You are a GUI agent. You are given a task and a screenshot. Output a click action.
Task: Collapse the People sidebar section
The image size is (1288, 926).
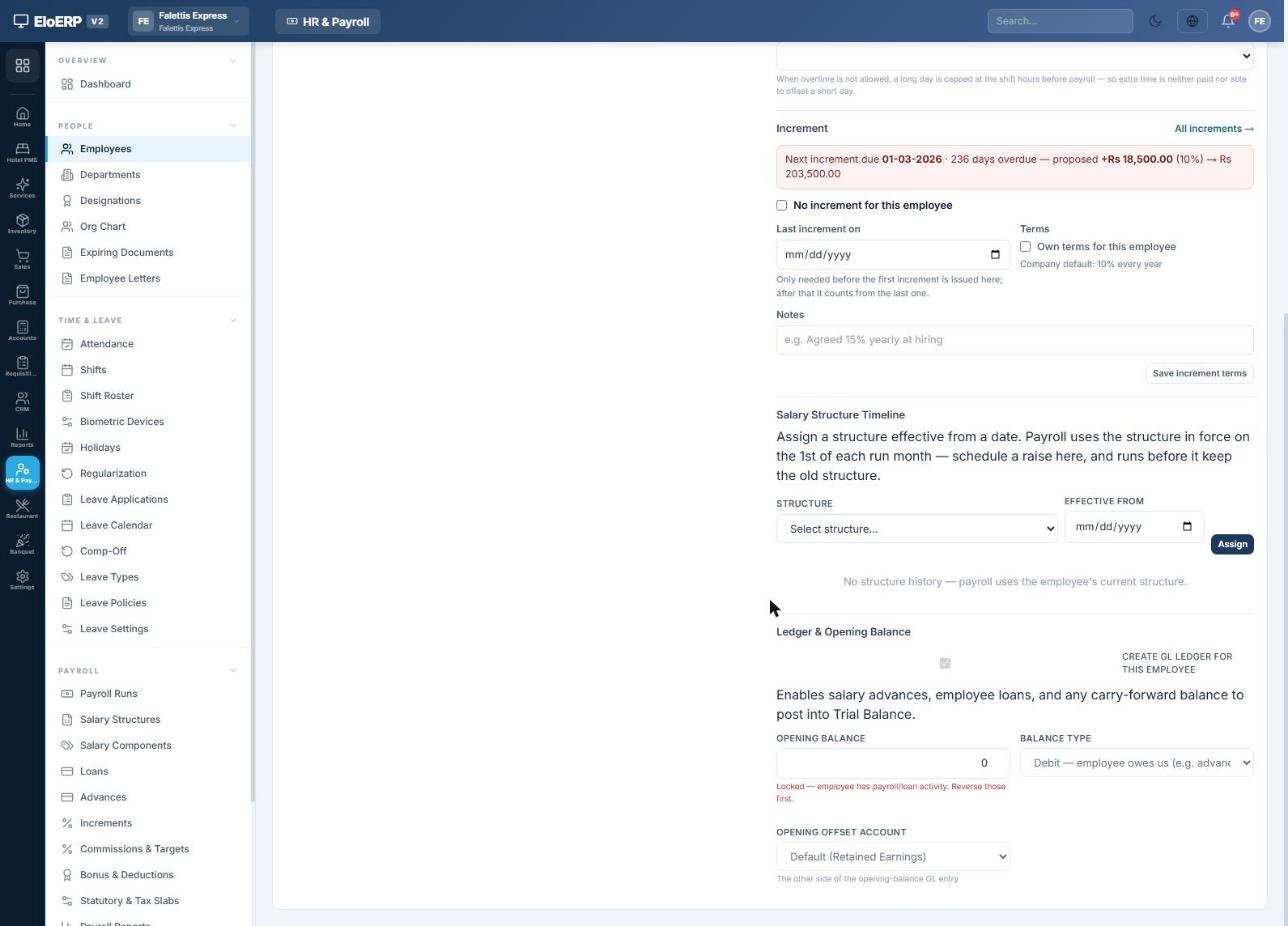point(233,126)
